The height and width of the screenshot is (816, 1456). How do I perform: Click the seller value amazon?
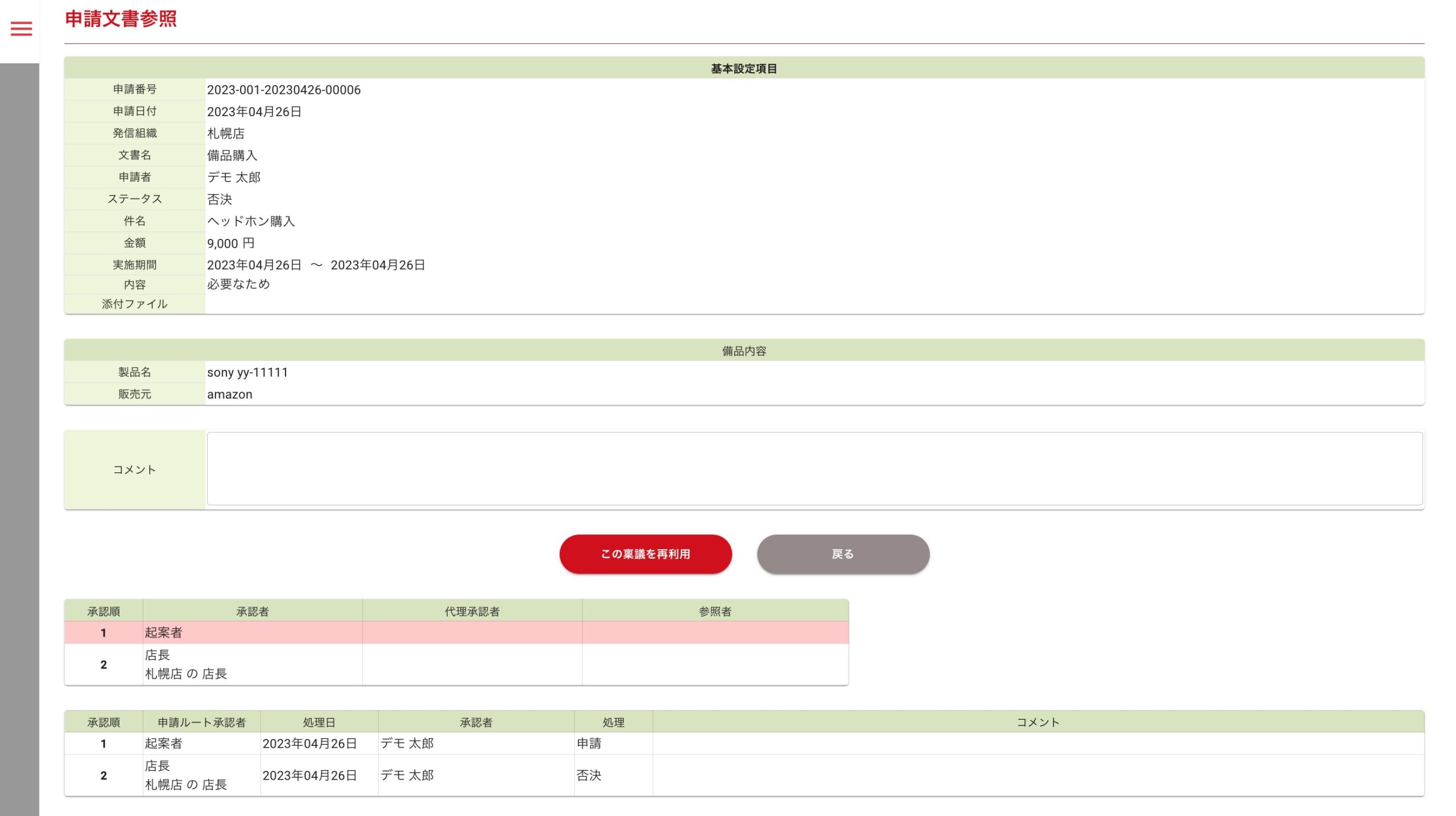tap(229, 394)
